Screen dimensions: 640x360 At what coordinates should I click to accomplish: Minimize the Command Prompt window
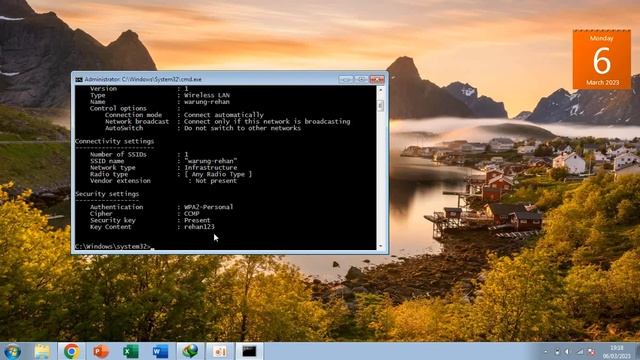[345, 79]
